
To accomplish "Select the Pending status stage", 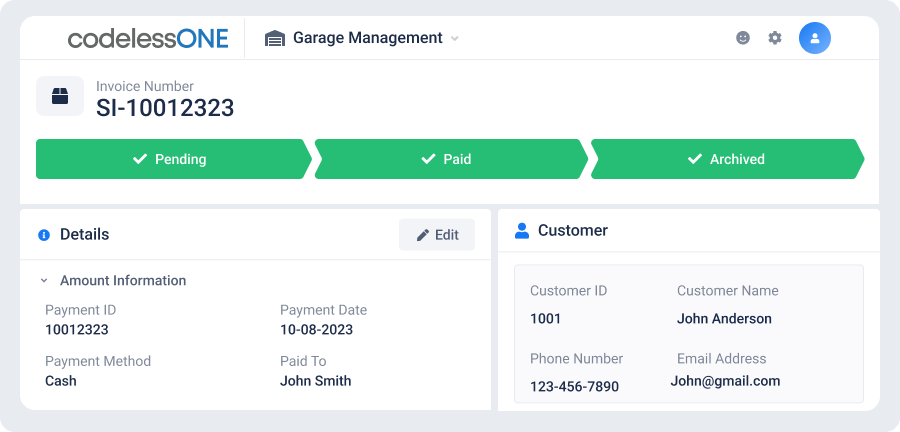I will [173, 159].
